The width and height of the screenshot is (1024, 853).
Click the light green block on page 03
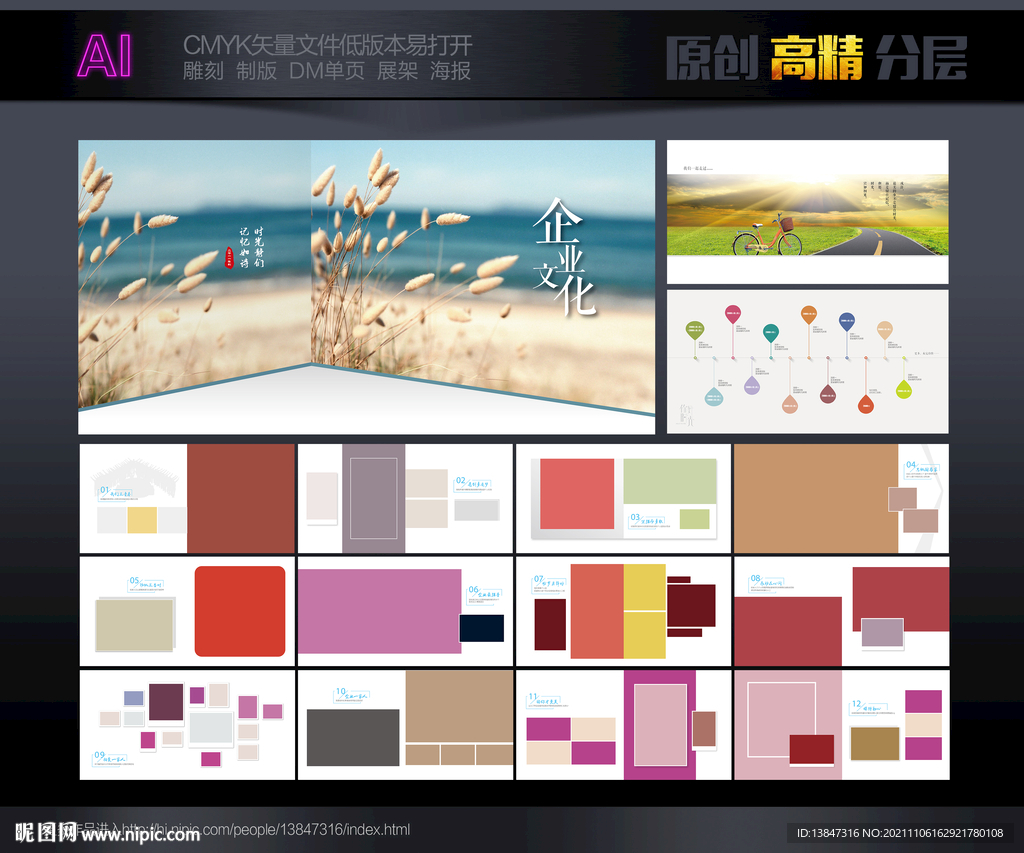pyautogui.click(x=670, y=481)
